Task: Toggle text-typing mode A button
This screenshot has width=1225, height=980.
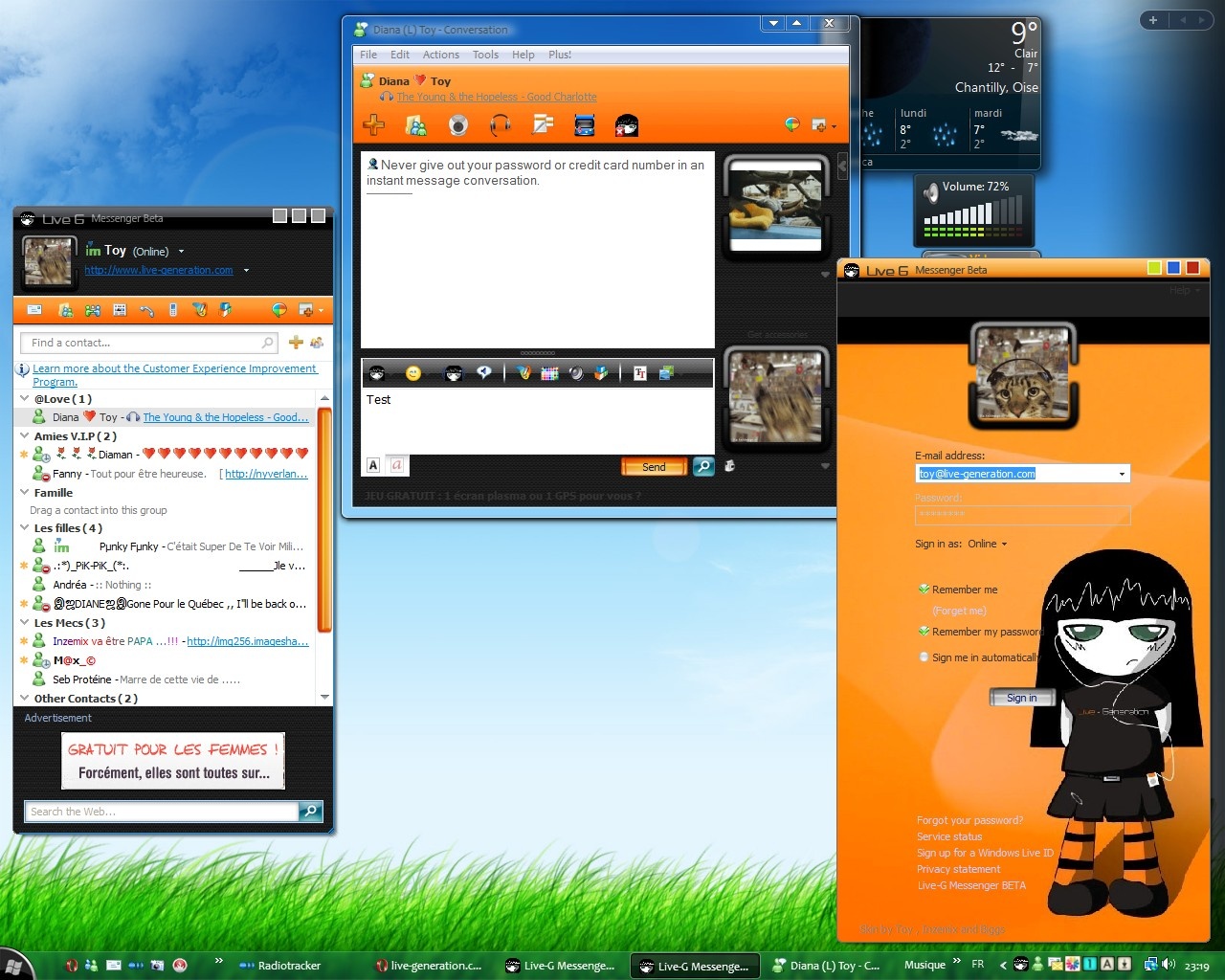Action: (x=373, y=465)
